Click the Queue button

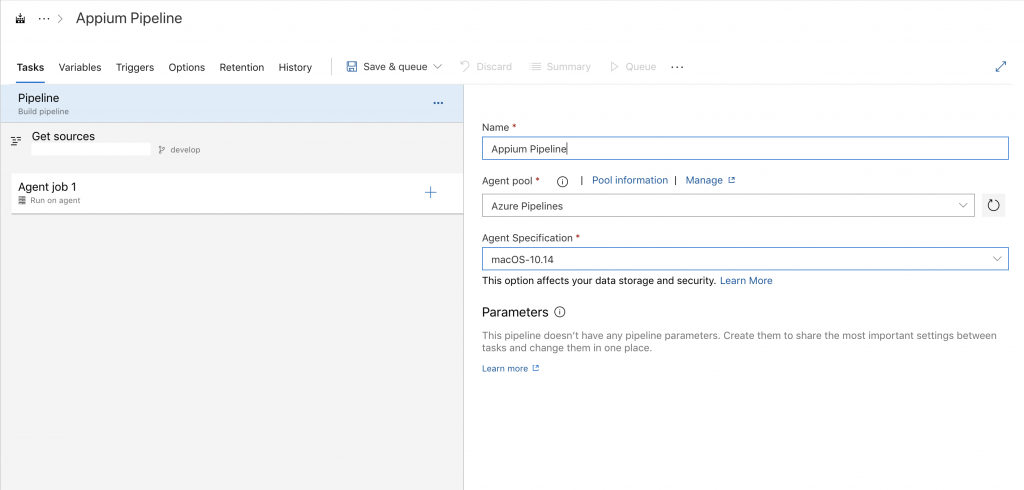pos(633,67)
